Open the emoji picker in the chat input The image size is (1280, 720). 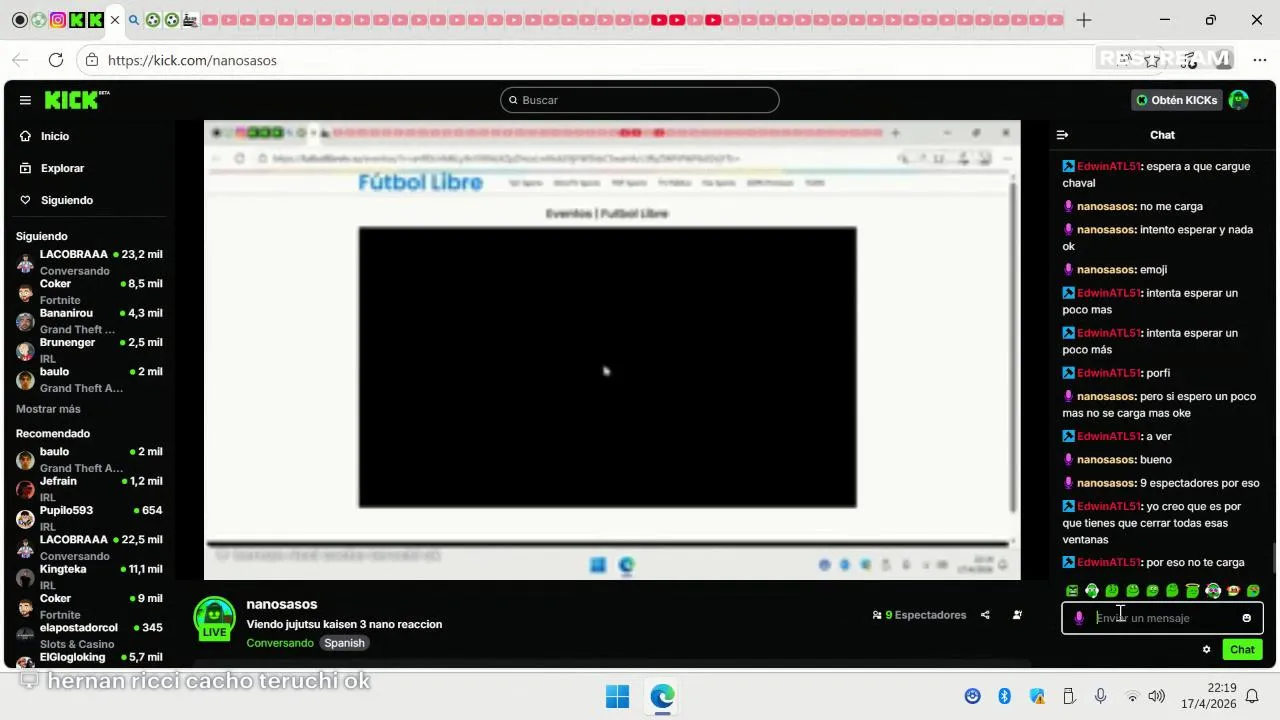click(x=1246, y=618)
